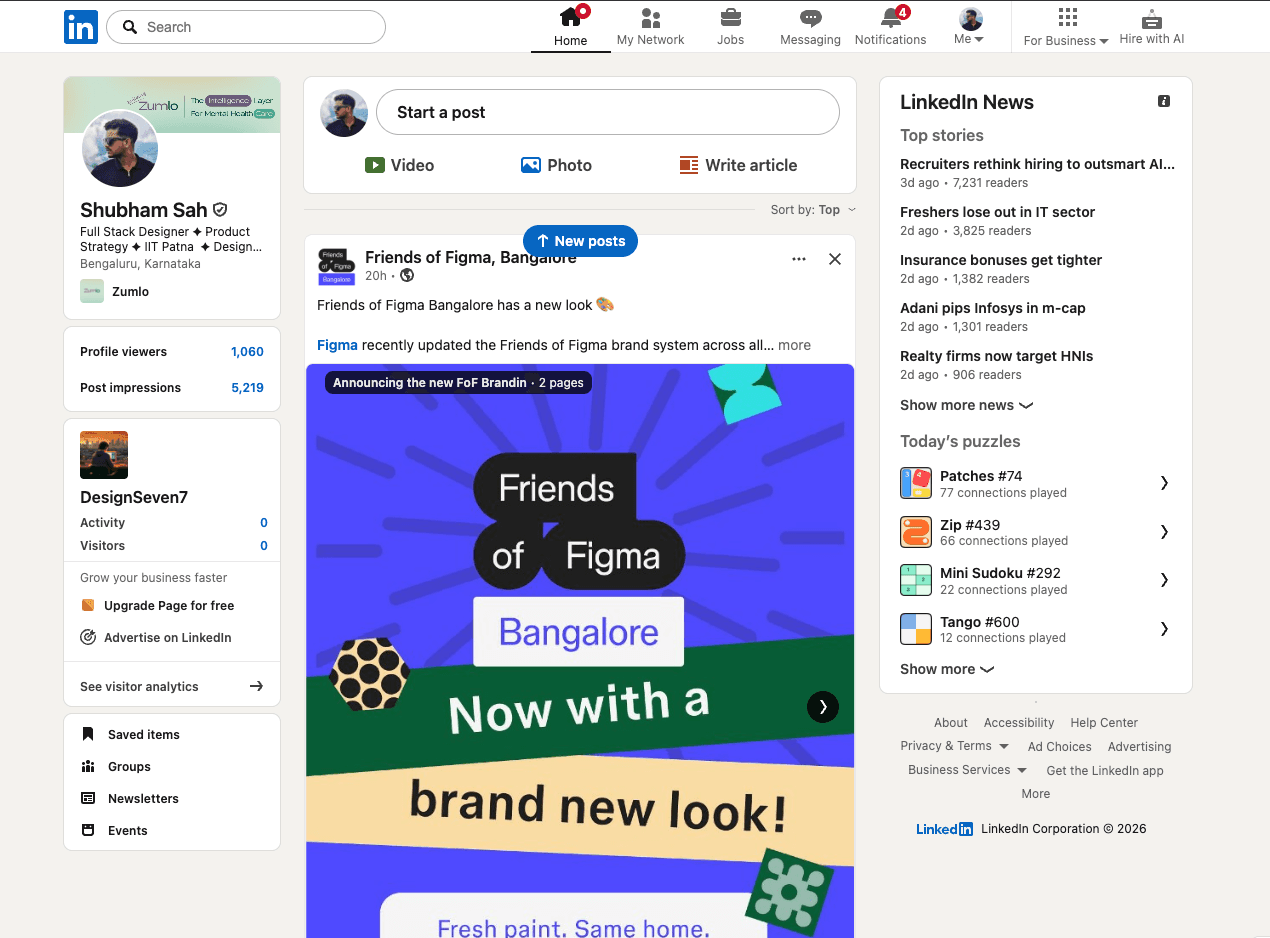Open Adani pips Infosys in m-cap story
The width and height of the screenshot is (1270, 938).
[993, 308]
